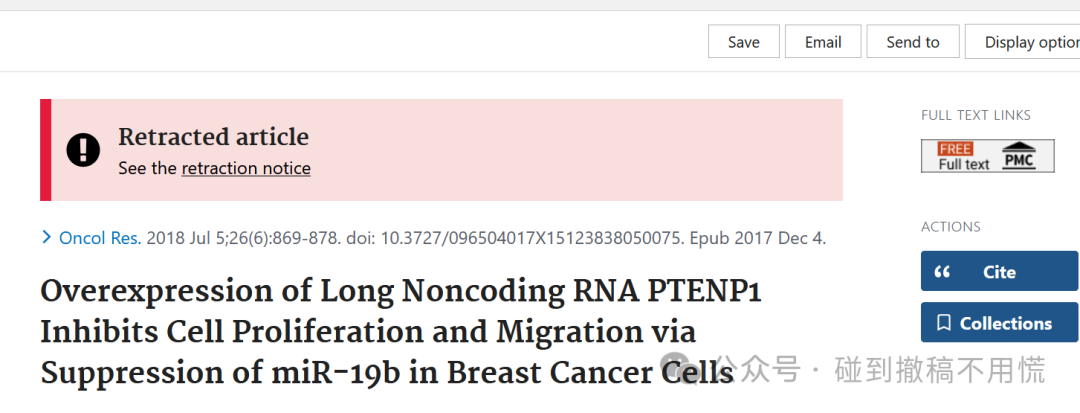This screenshot has width=1080, height=413.
Task: Open the retraction notice link
Action: coord(246,169)
